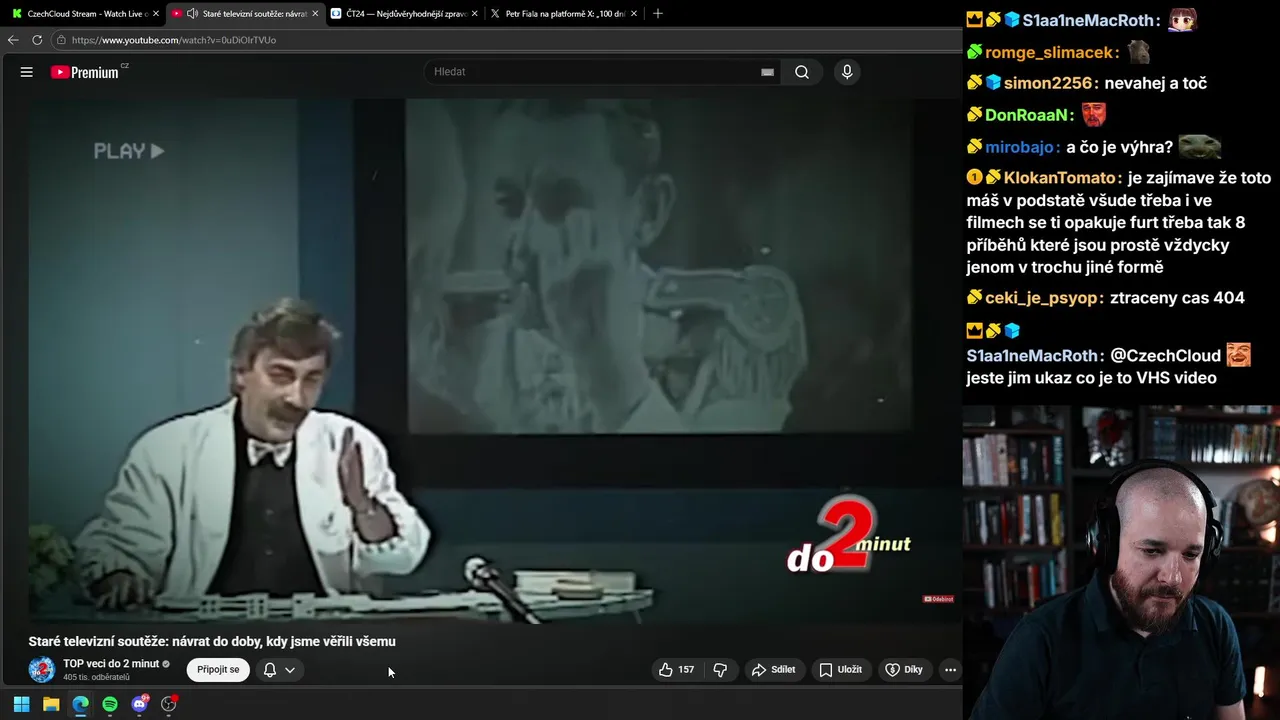
Task: View site info lock icon
Action: (x=61, y=40)
